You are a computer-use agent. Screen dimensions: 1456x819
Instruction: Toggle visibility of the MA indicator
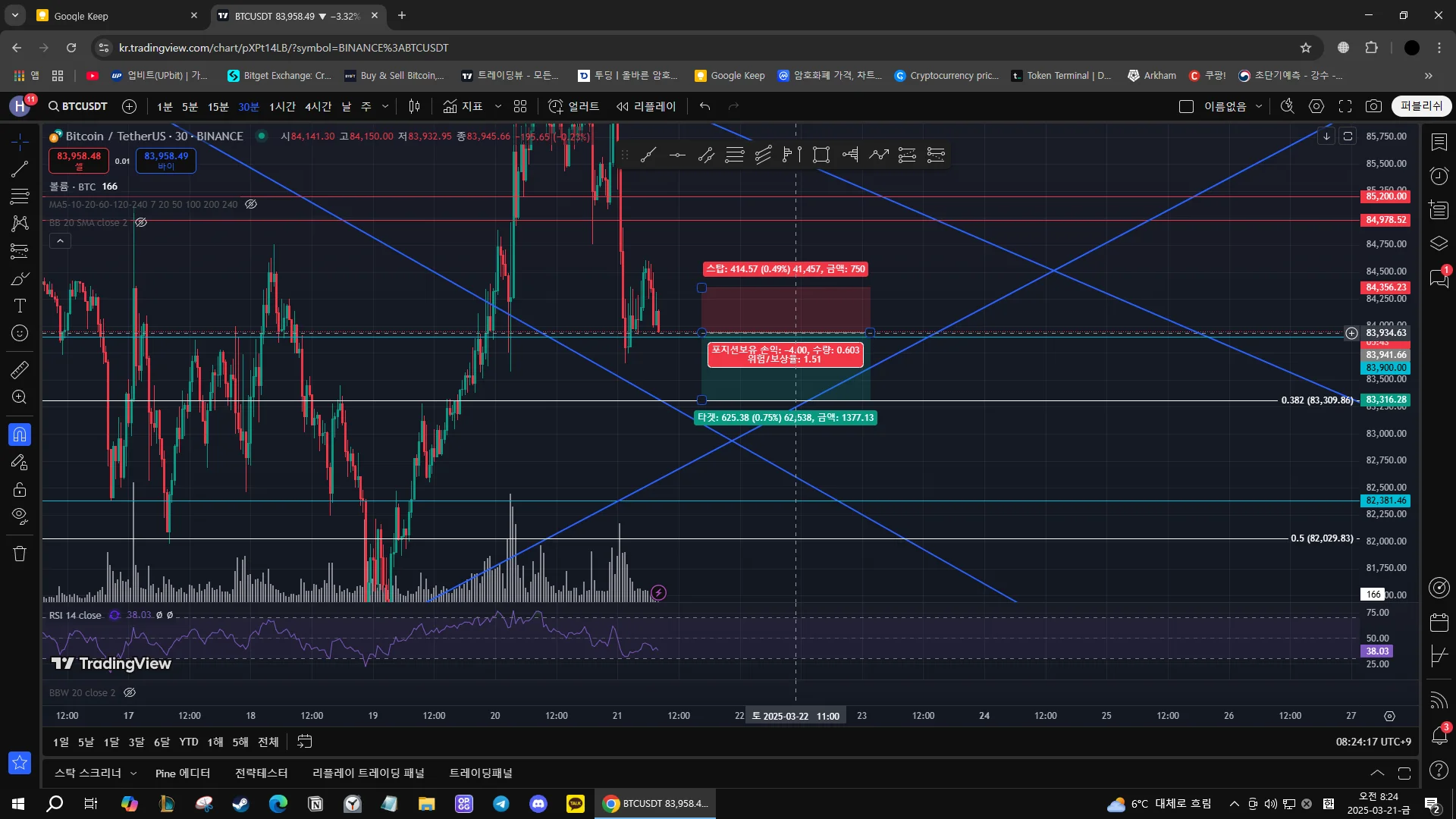[x=251, y=204]
